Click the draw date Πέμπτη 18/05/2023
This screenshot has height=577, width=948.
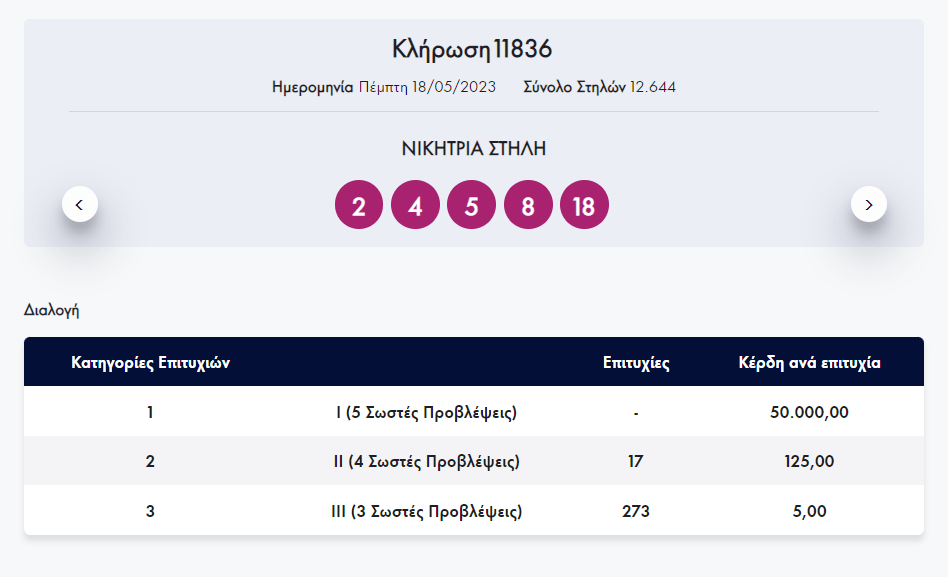[x=427, y=87]
